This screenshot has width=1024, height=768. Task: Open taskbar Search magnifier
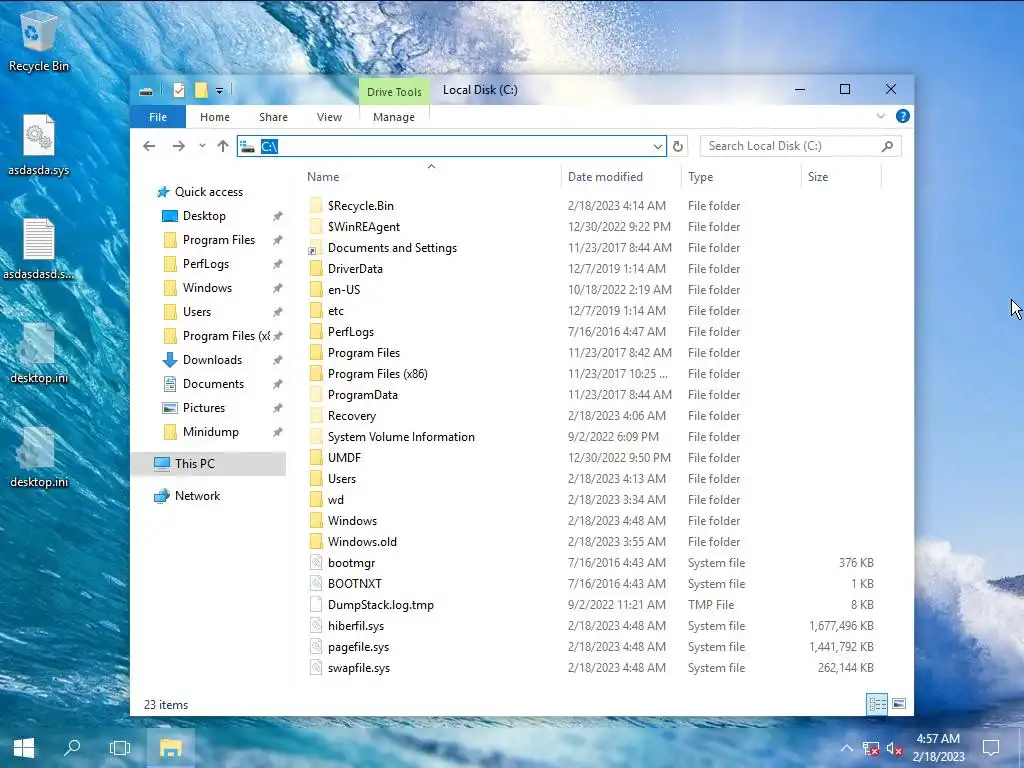tap(72, 748)
